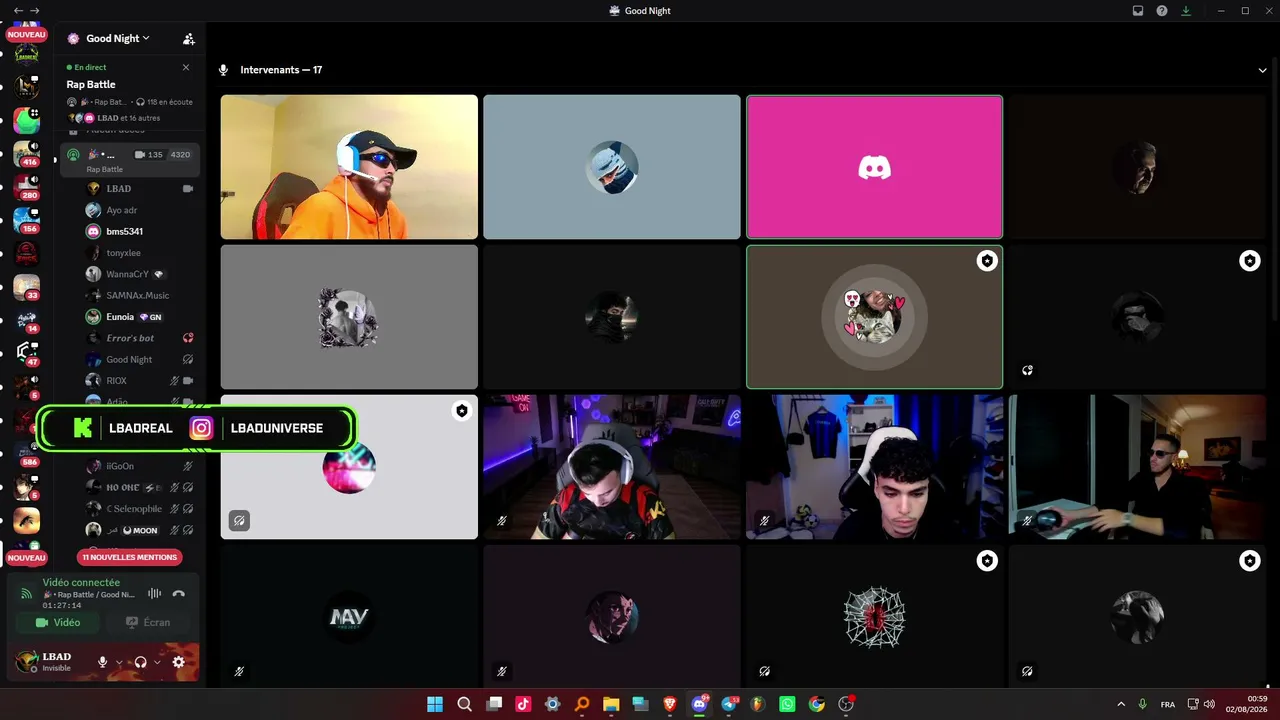Viewport: 1280px width, 720px height.
Task: Open TikTok from the taskbar
Action: tap(523, 704)
